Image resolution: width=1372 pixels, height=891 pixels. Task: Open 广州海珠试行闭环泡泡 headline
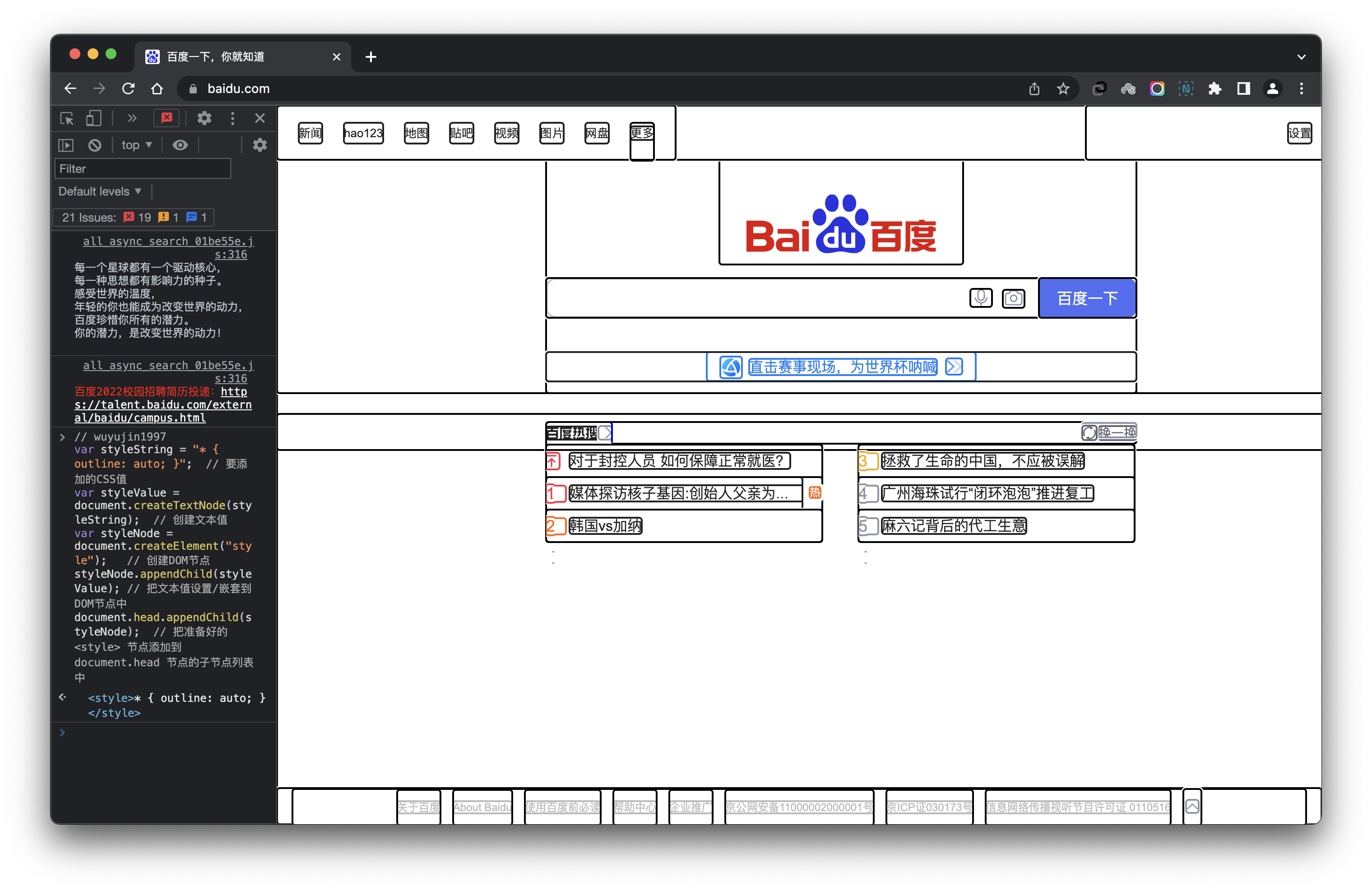987,493
